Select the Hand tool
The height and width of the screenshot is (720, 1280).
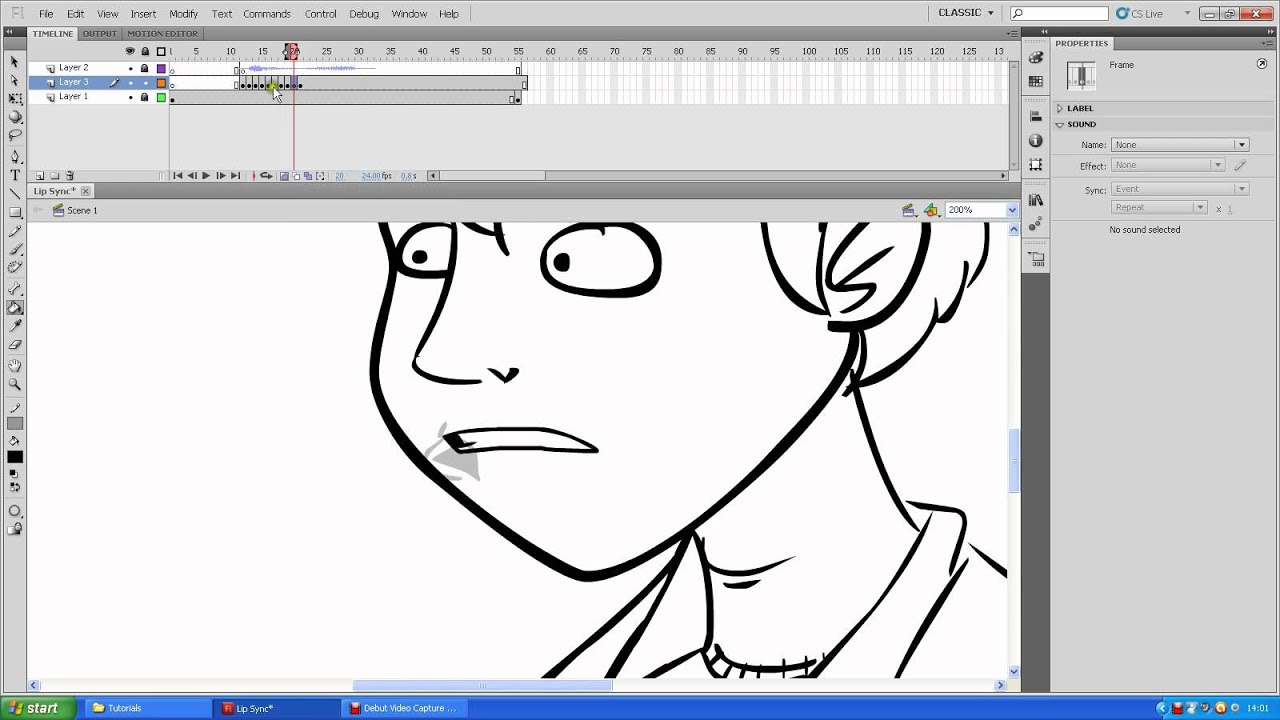pyautogui.click(x=15, y=366)
